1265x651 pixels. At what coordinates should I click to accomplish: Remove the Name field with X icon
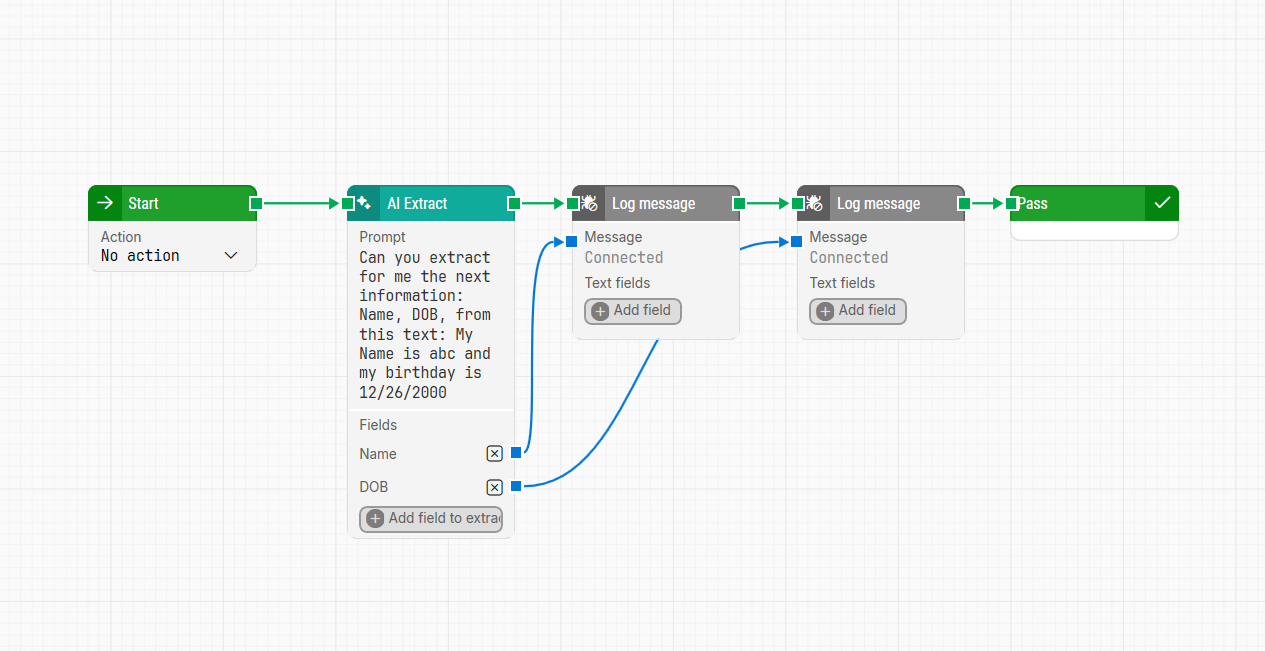tap(494, 454)
